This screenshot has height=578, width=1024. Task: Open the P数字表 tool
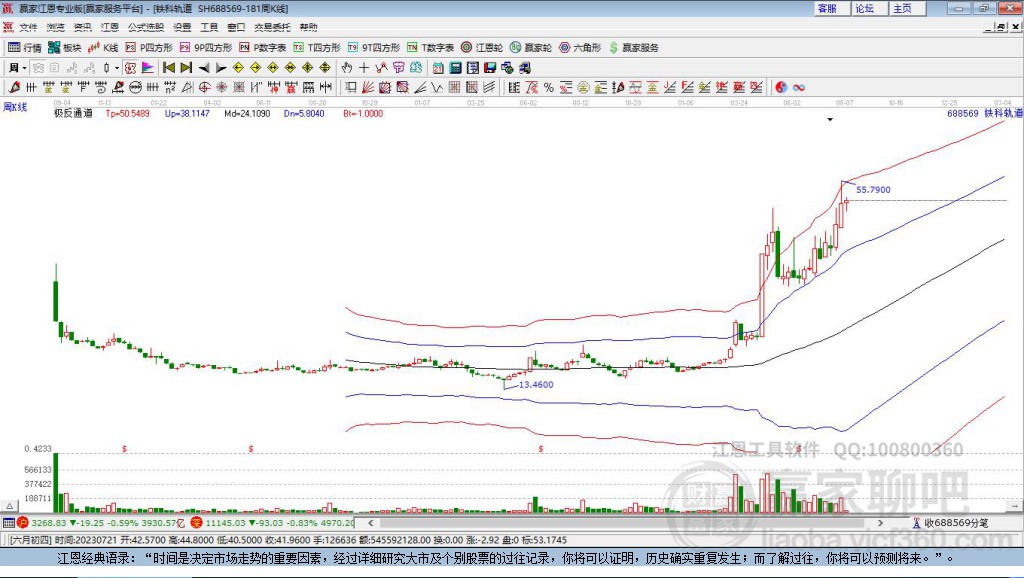(263, 48)
